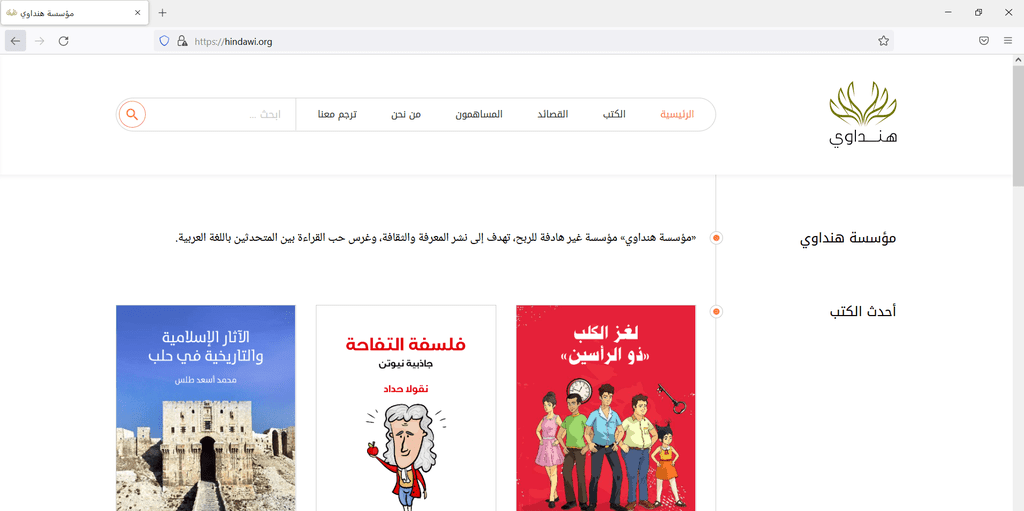Minimize the browser window
1024x511 pixels.
(x=948, y=12)
